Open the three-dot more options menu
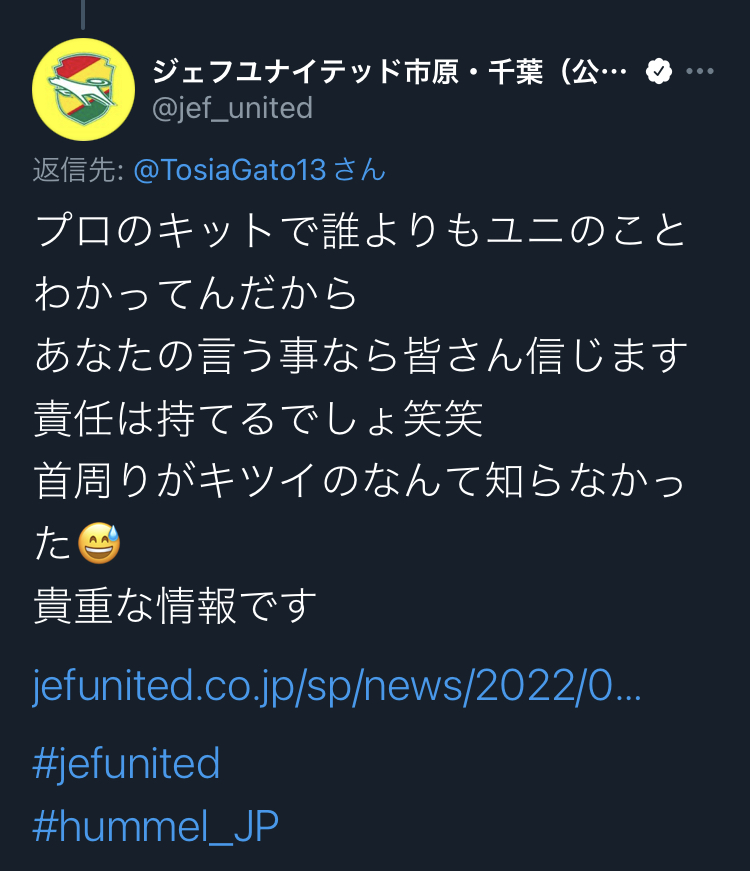The image size is (750, 871). pos(700,71)
